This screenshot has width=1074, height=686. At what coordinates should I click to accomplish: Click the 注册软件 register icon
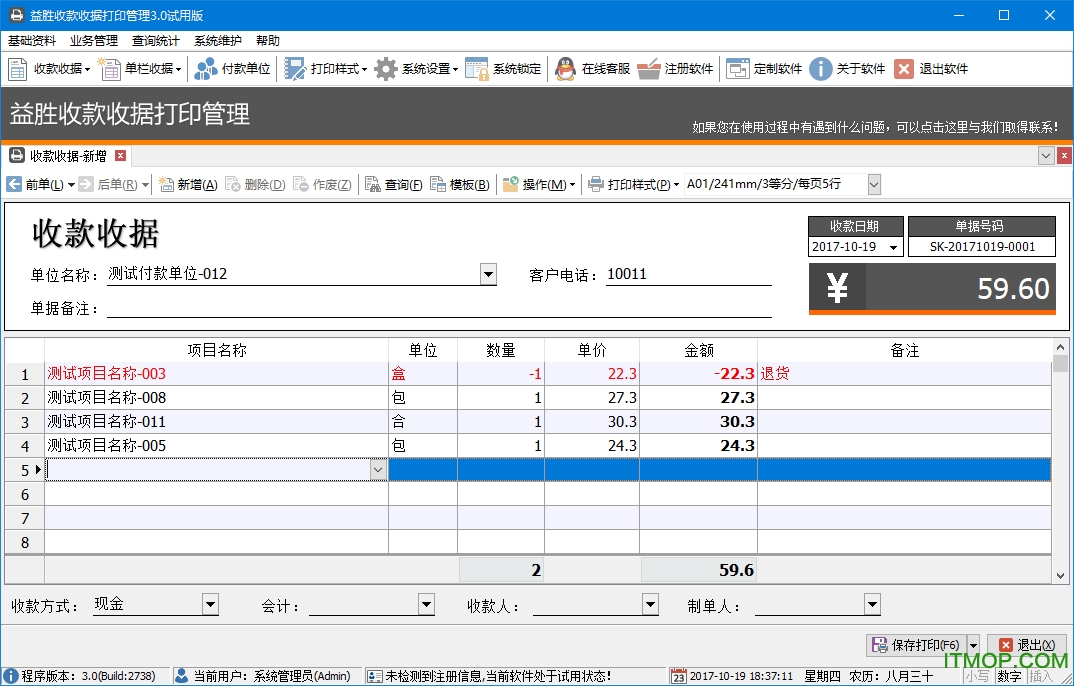click(649, 69)
